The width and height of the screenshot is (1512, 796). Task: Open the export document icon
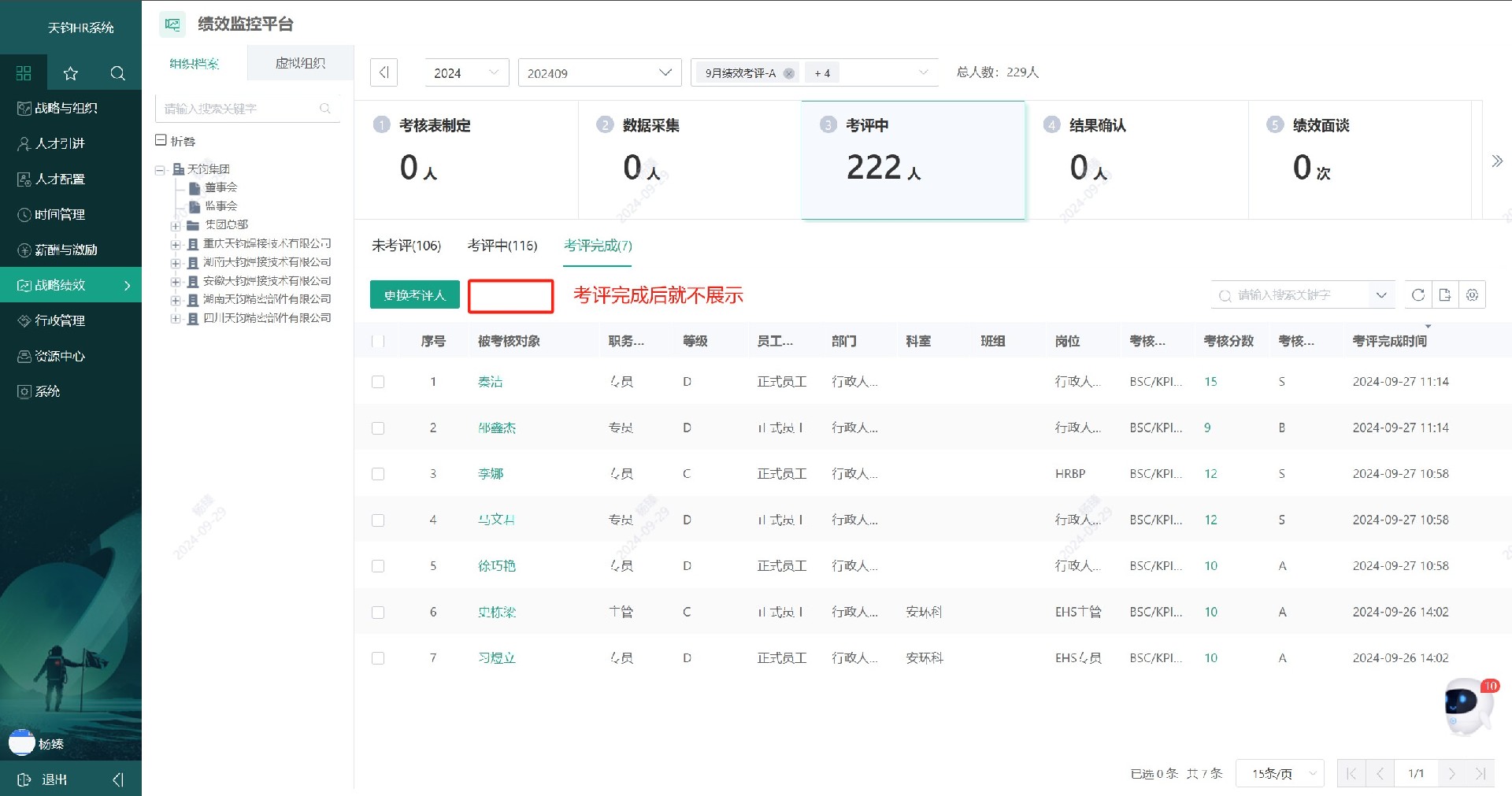pyautogui.click(x=1445, y=294)
